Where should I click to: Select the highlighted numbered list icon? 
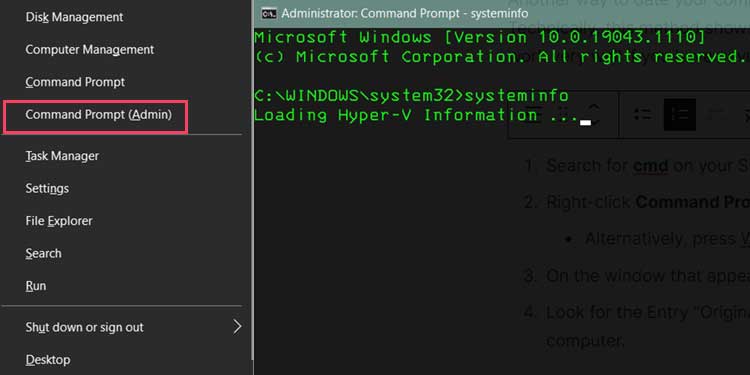[x=679, y=114]
